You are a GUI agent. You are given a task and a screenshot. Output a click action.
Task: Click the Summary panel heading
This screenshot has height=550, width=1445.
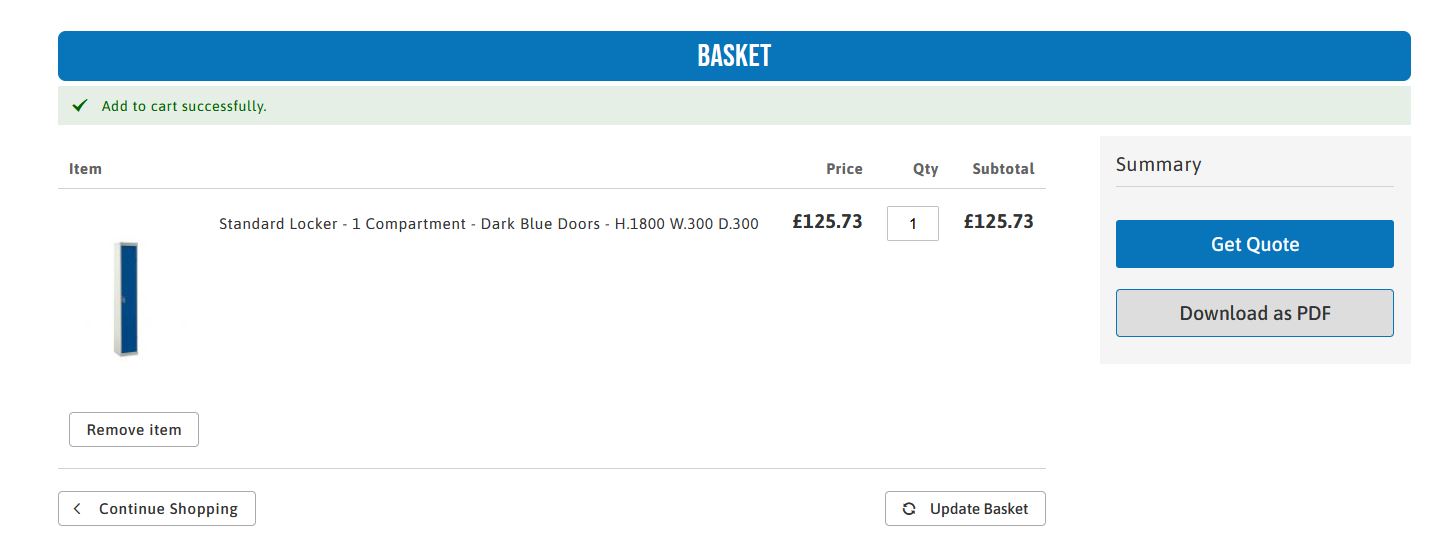1158,165
